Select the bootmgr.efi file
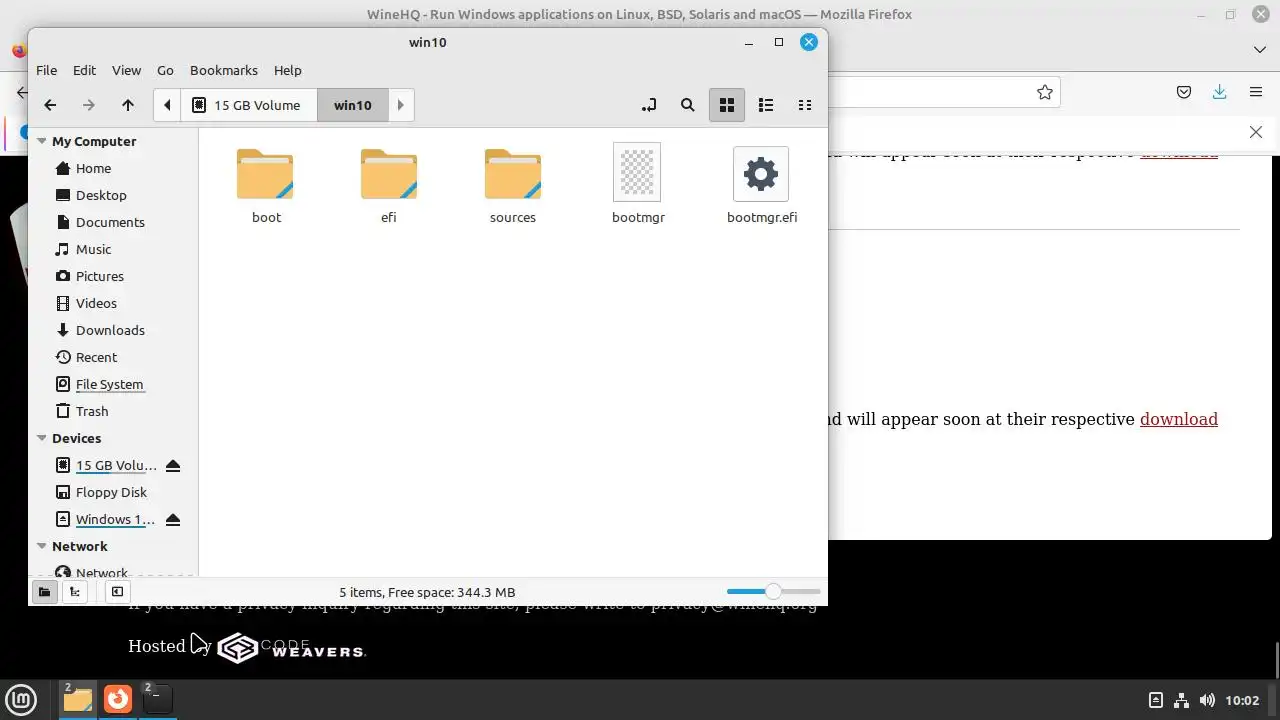This screenshot has height=720, width=1280. tap(762, 186)
